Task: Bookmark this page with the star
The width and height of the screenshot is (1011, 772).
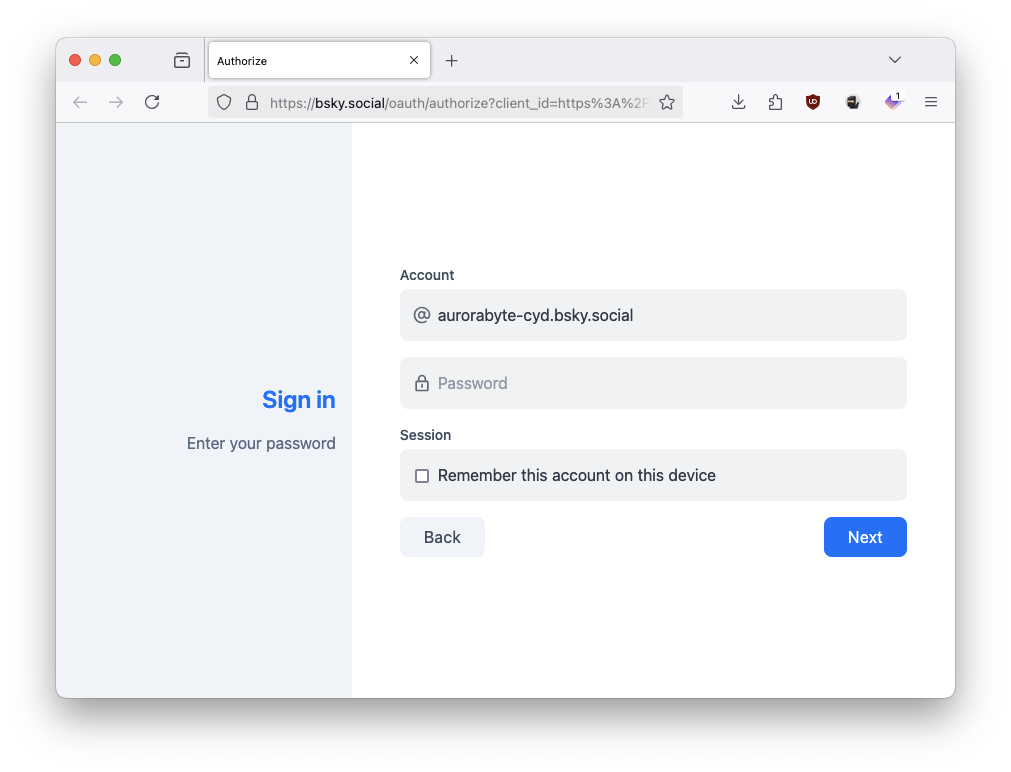Action: point(667,102)
